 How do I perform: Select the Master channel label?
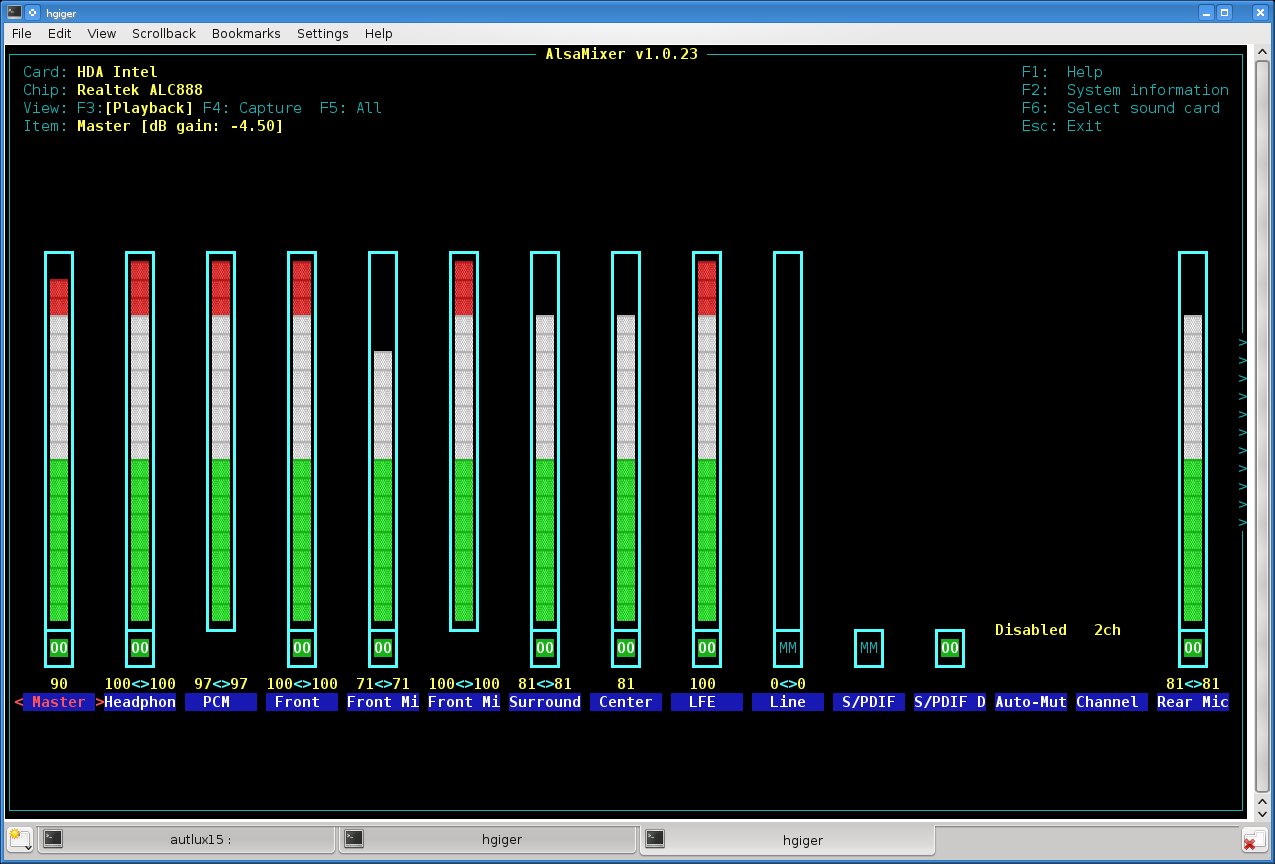point(59,702)
